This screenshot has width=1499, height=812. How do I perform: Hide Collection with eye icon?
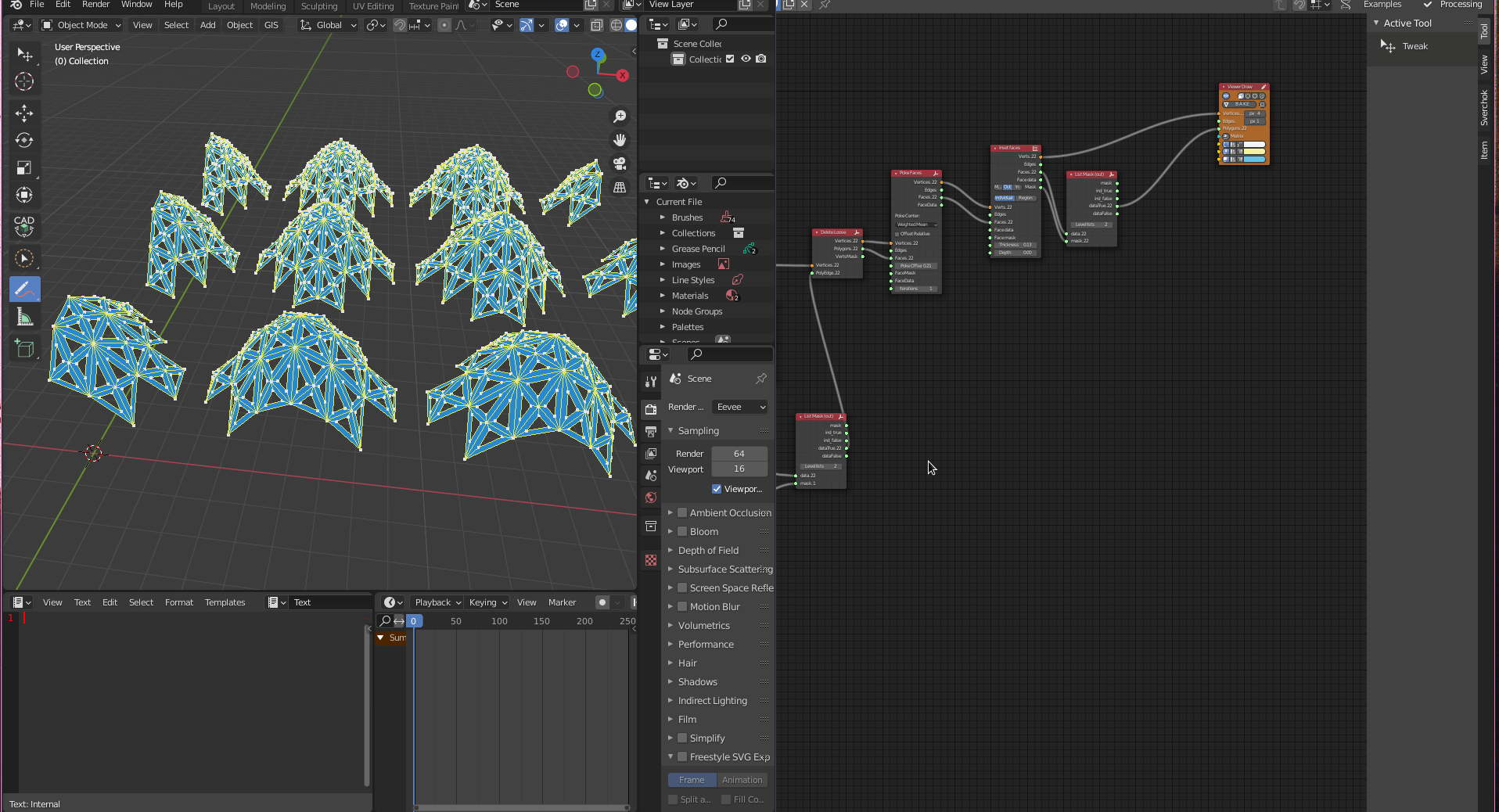click(746, 59)
